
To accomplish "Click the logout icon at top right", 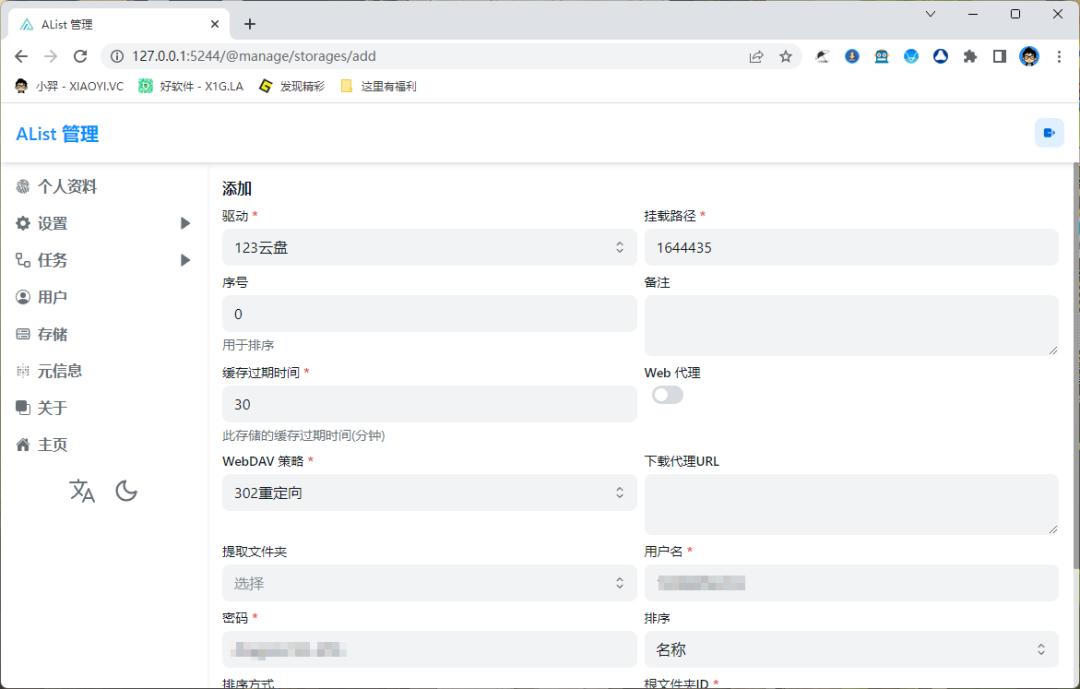I will (1049, 131).
